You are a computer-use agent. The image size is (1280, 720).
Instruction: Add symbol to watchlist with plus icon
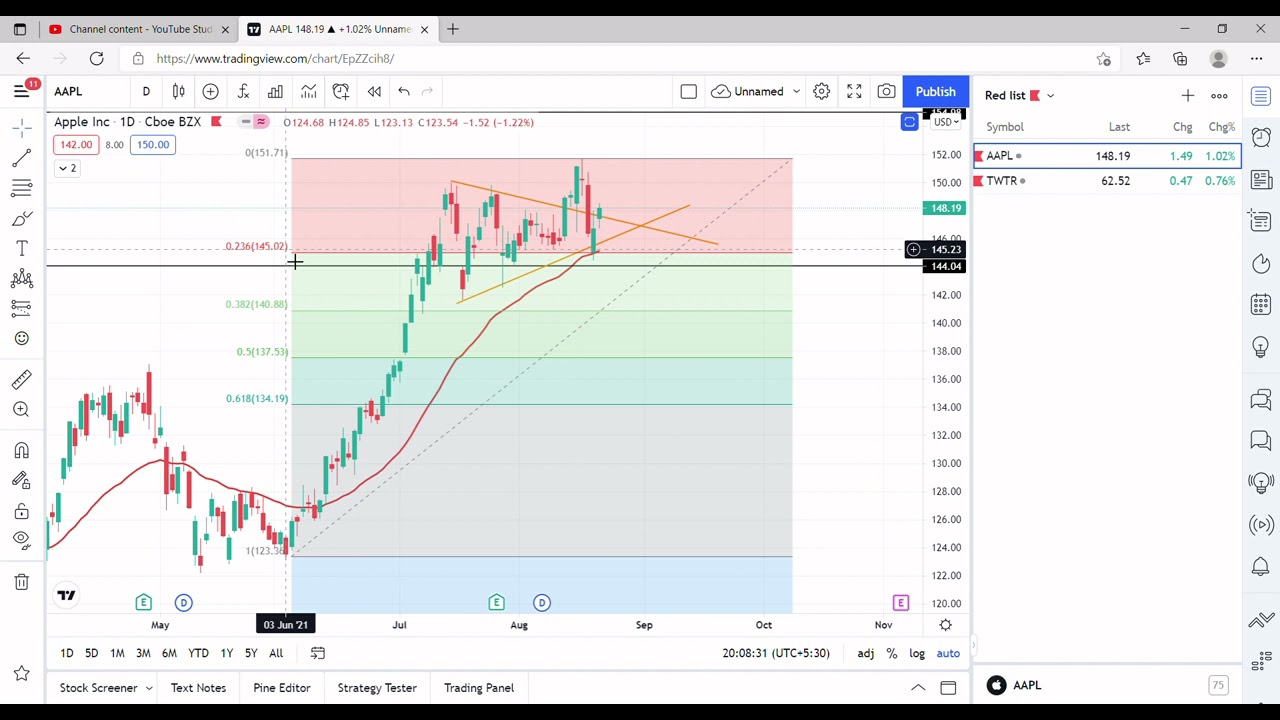pos(1187,96)
